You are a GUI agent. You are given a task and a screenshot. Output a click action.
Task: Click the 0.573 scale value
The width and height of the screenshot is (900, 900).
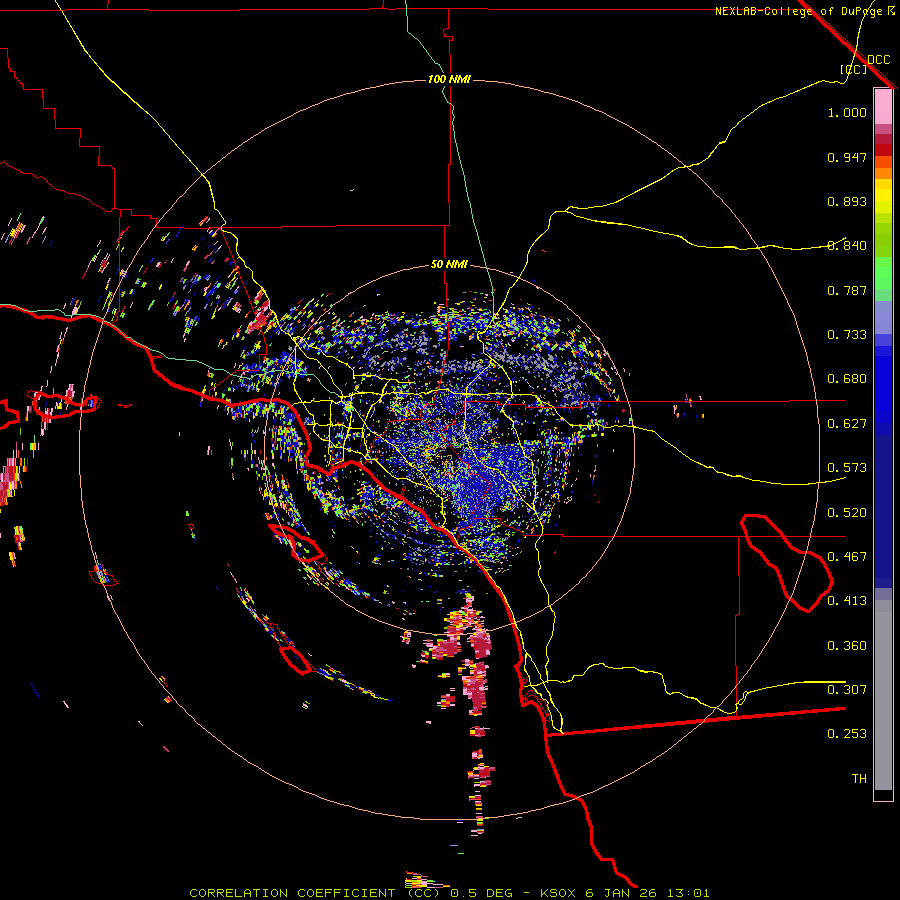847,468
